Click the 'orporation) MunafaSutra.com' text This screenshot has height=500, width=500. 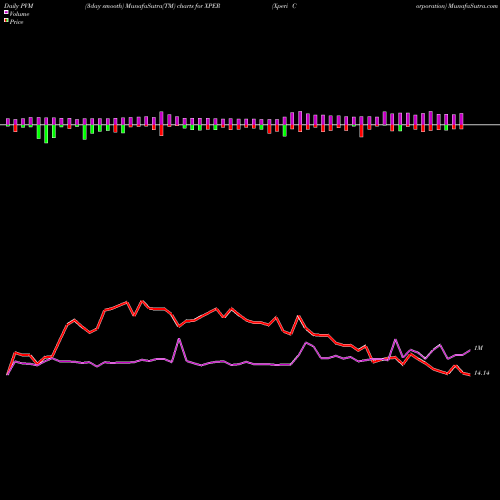tap(457, 6)
